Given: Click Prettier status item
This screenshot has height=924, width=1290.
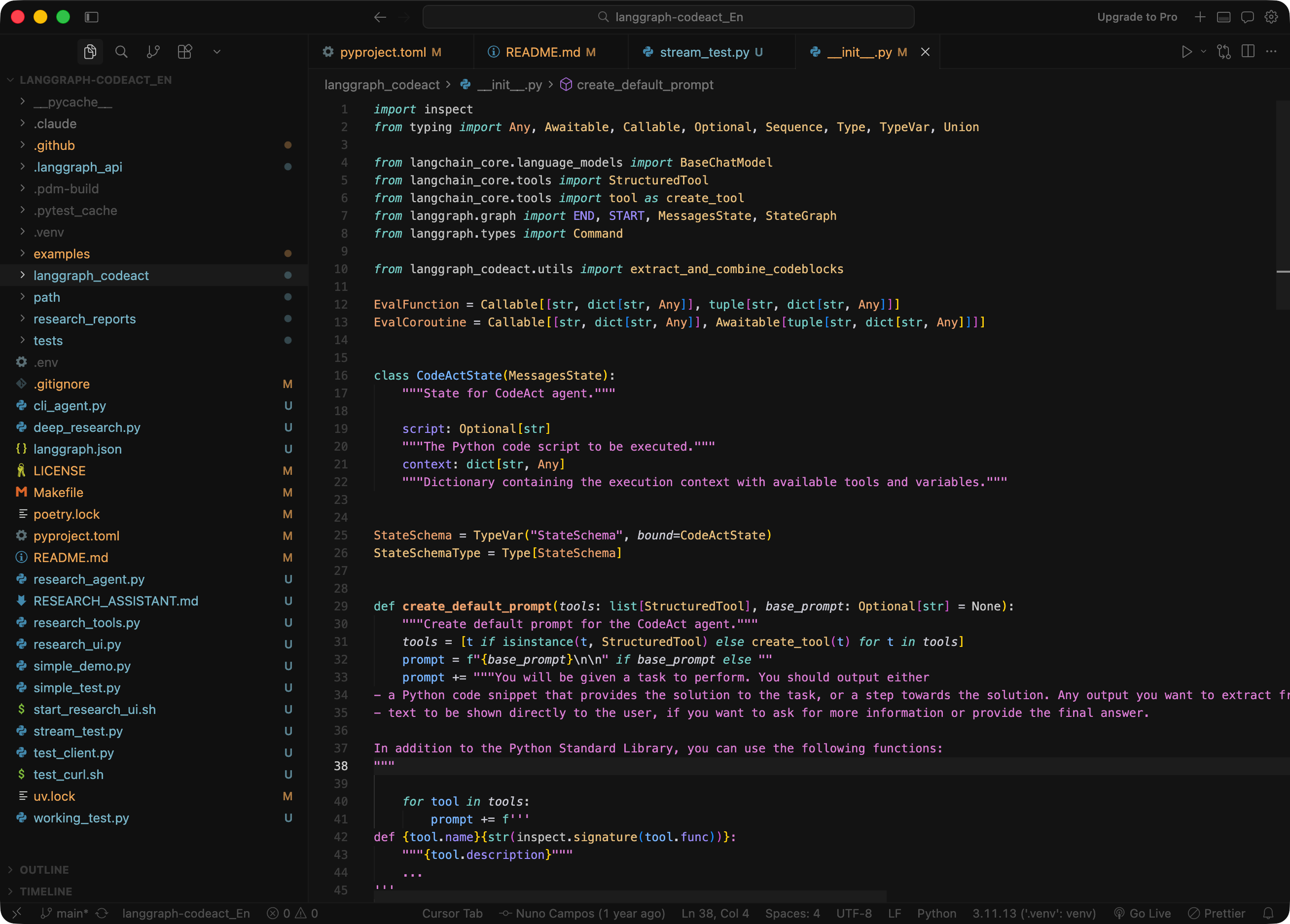Looking at the screenshot, I should 1217,913.
